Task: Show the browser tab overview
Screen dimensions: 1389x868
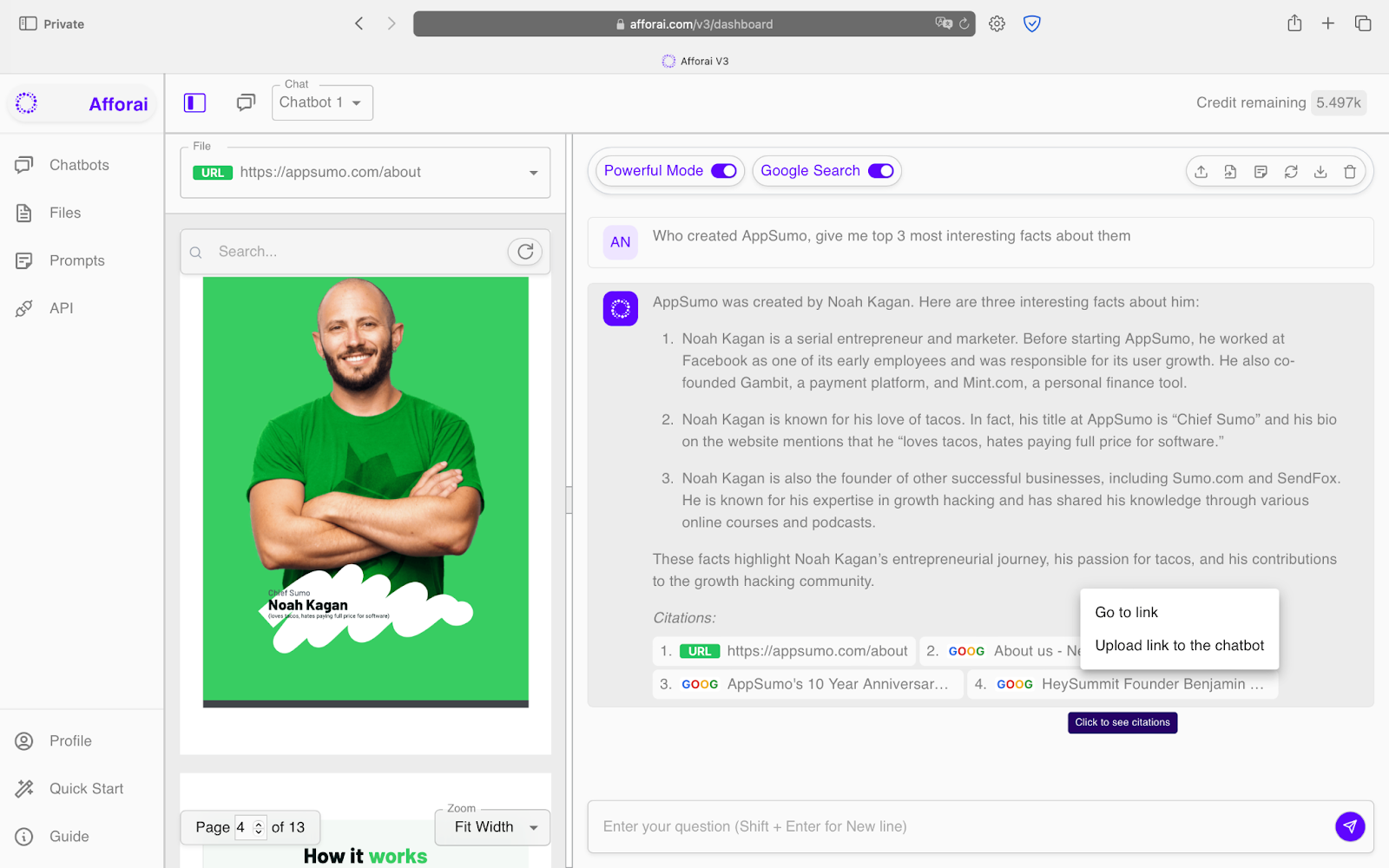Action: pos(1362,23)
